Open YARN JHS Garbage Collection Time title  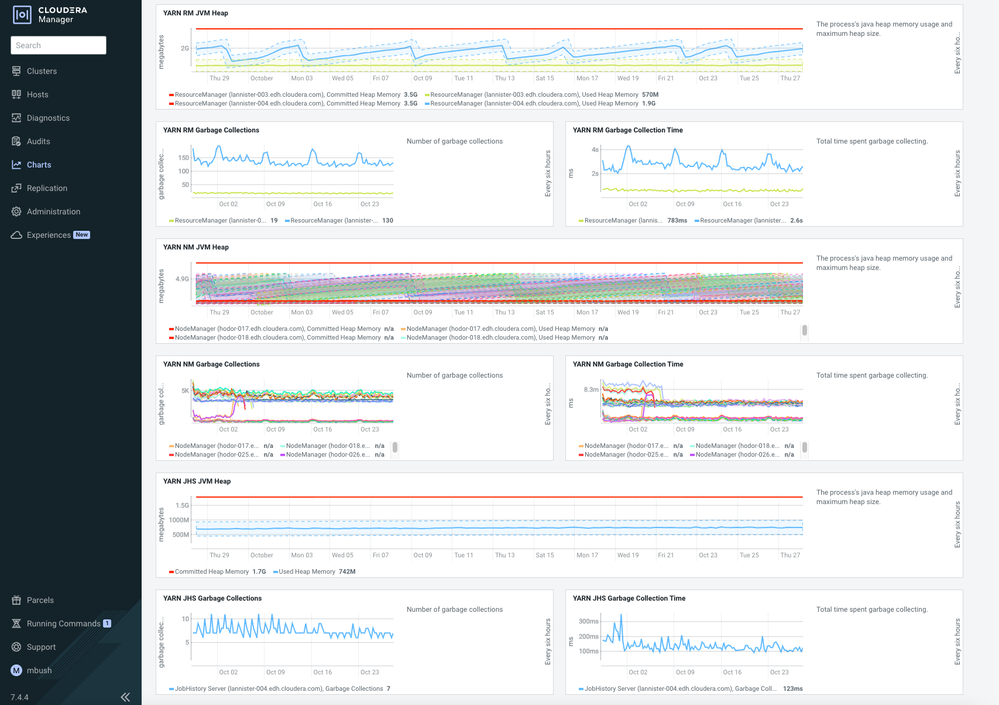[x=629, y=599]
